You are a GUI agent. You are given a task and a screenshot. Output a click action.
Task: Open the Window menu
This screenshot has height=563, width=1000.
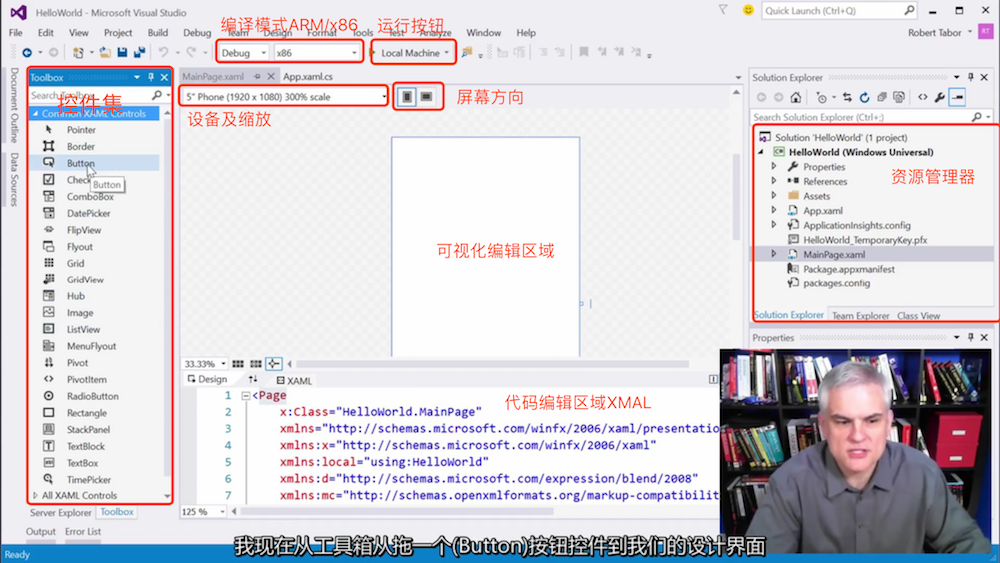(x=483, y=33)
